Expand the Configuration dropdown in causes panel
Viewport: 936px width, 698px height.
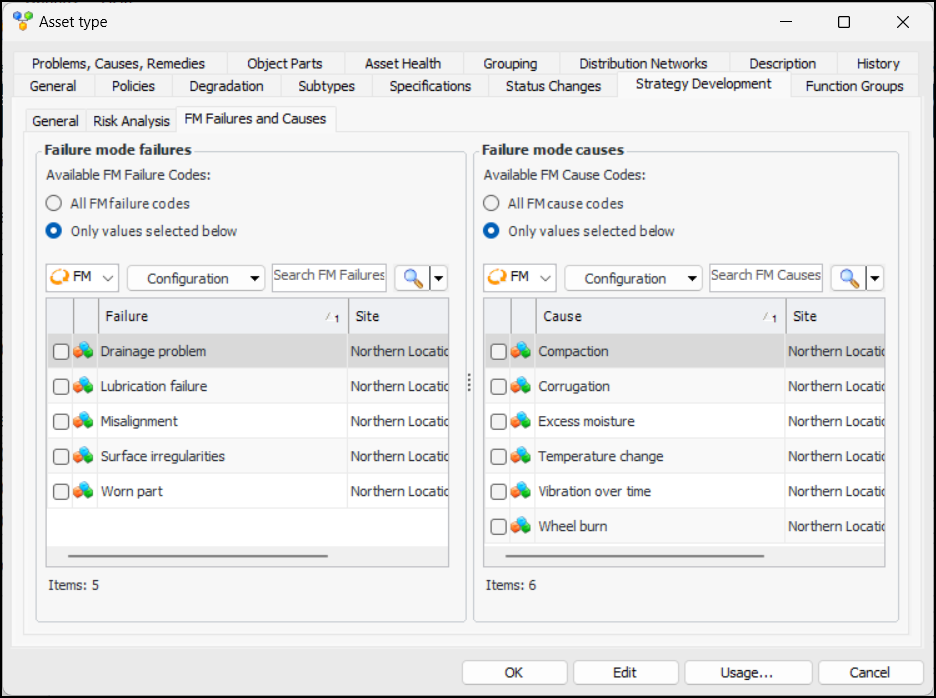pyautogui.click(x=632, y=278)
